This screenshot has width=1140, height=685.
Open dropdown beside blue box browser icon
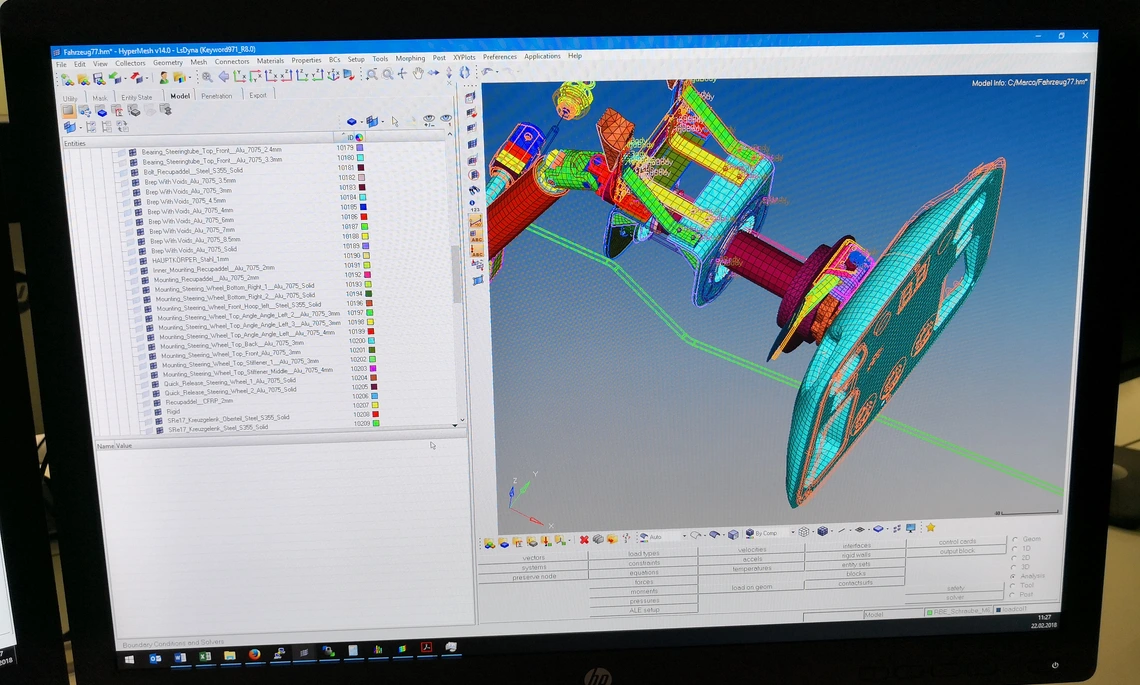pos(362,121)
